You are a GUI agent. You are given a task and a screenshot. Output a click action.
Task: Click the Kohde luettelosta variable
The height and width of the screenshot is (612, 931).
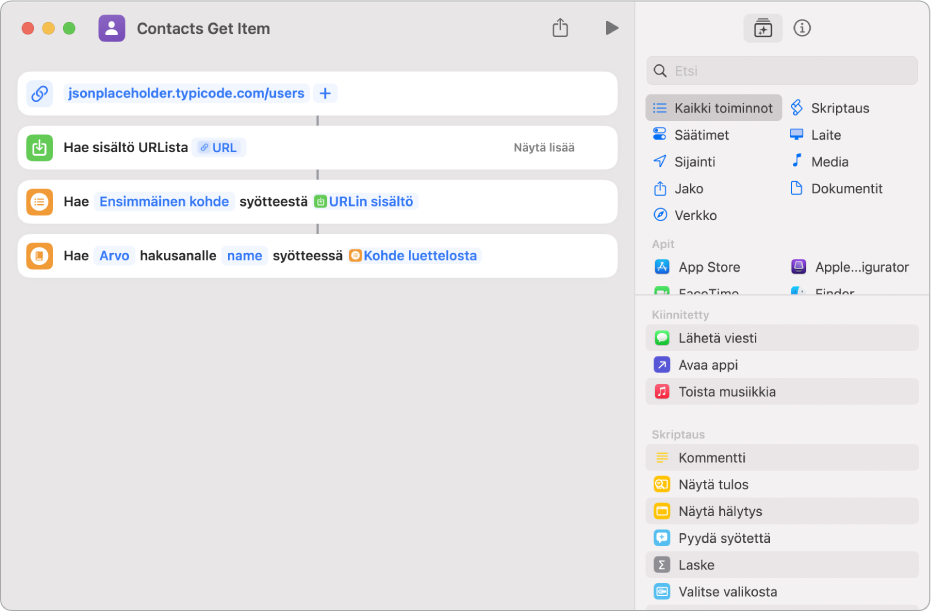coord(414,256)
